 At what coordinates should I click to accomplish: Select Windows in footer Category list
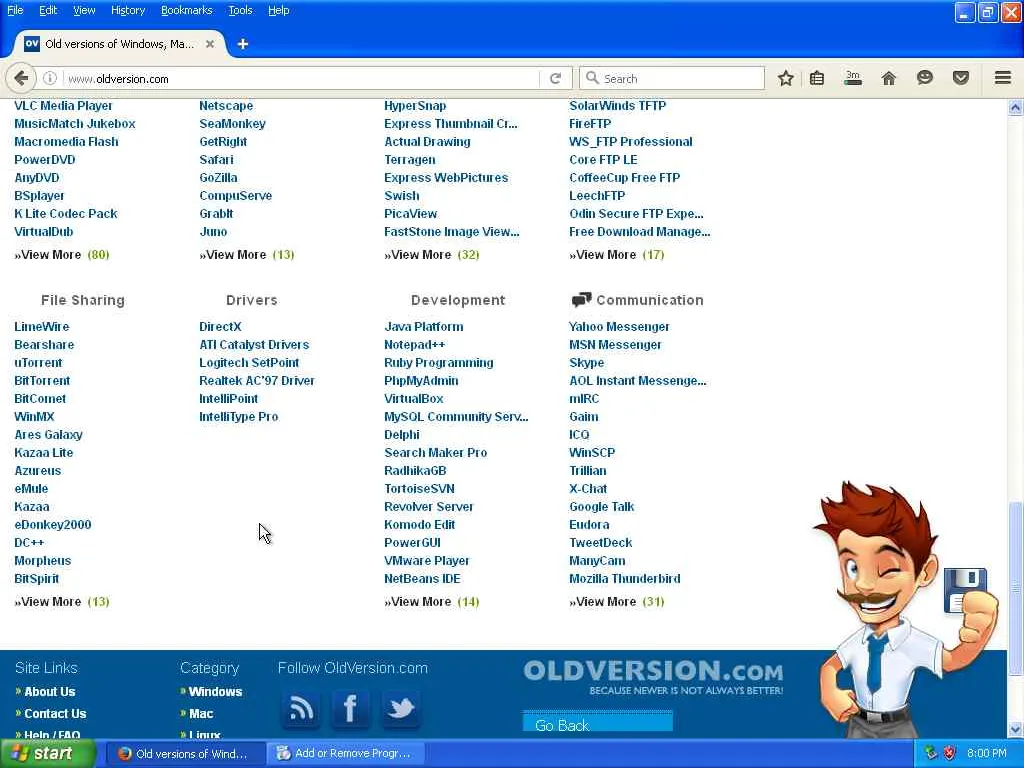(215, 692)
